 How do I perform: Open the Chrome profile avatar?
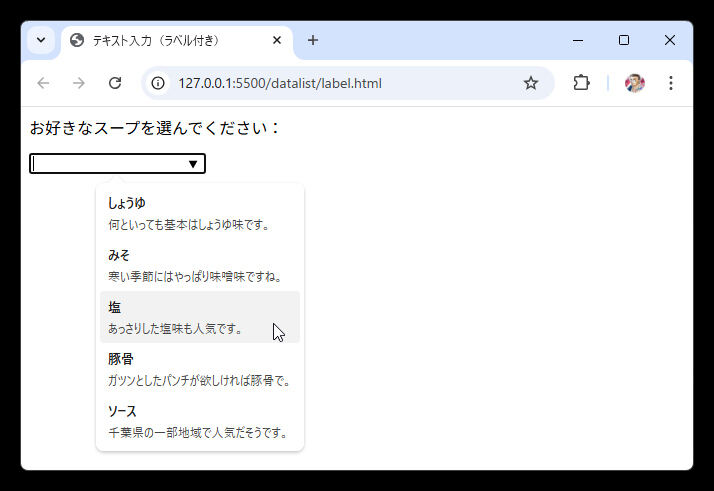click(x=634, y=83)
